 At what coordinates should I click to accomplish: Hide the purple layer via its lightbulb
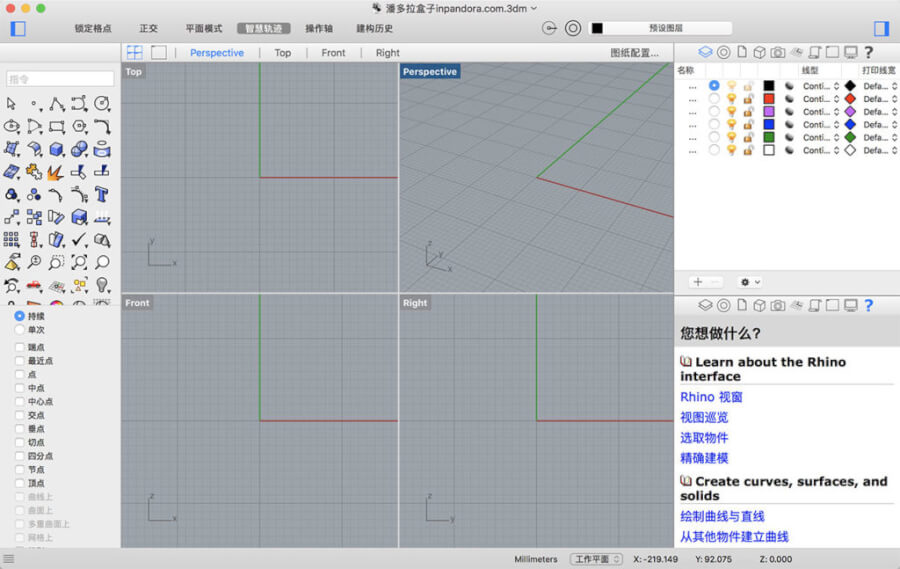731,111
